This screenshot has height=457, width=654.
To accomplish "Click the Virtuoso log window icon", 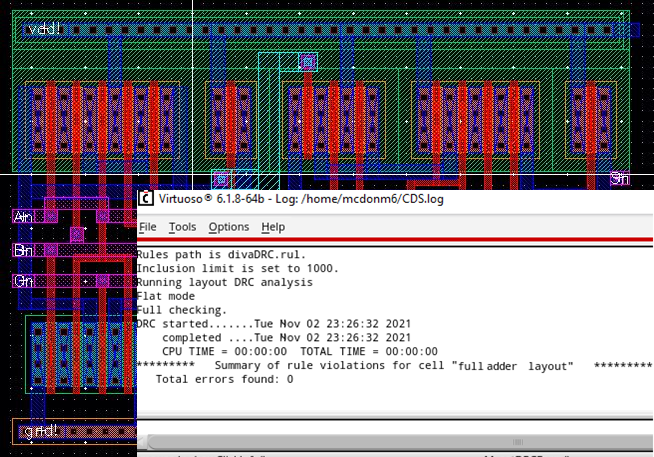I will click(x=145, y=199).
